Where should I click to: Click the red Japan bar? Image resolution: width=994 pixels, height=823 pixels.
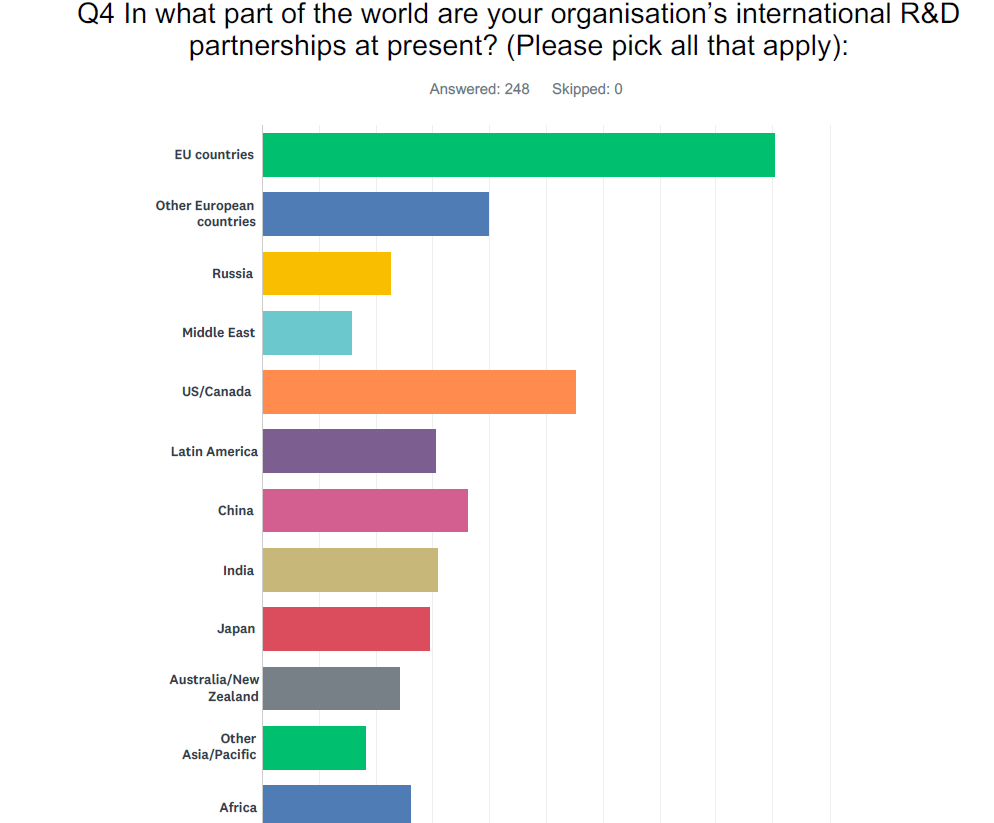(346, 629)
